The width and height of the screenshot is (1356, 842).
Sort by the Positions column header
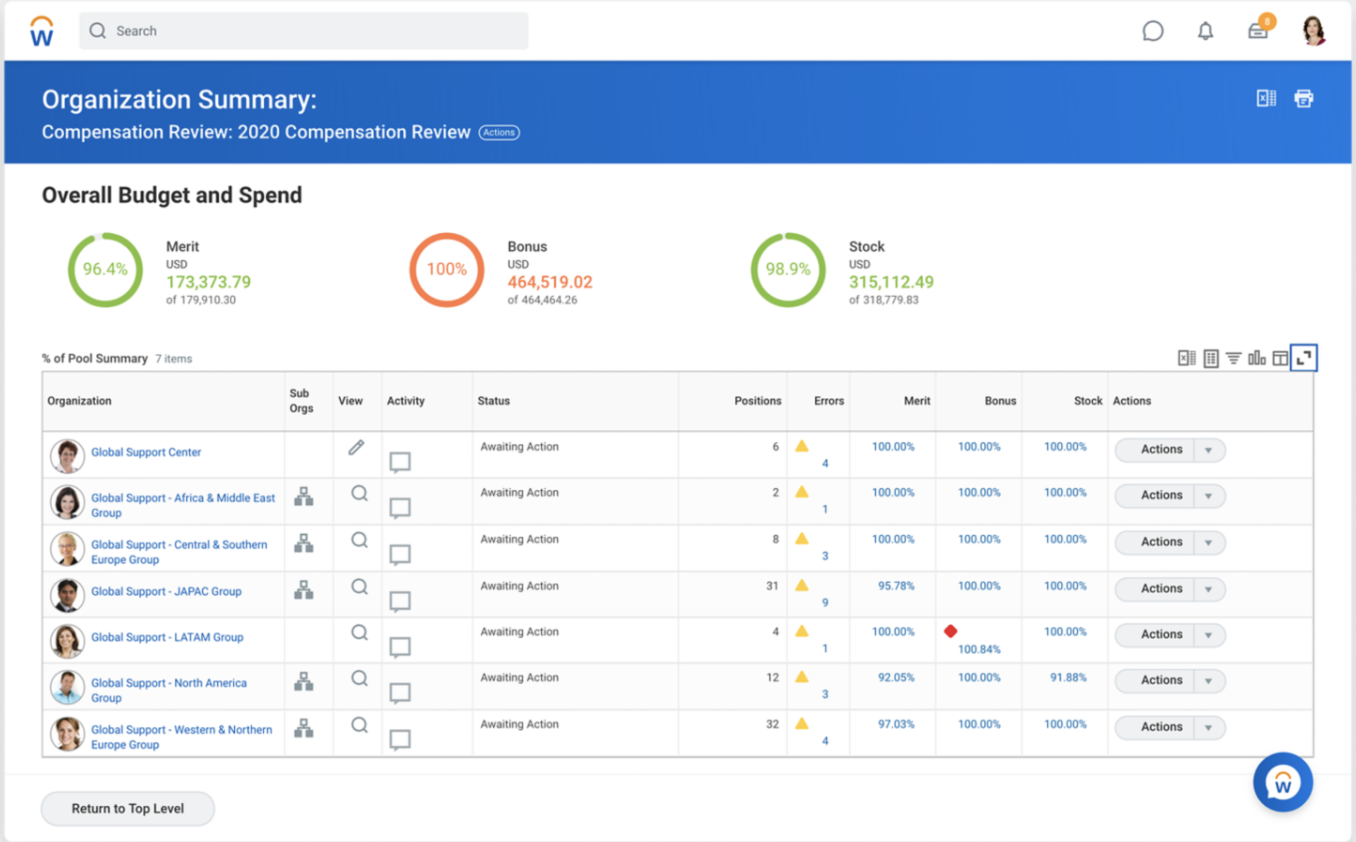[758, 401]
